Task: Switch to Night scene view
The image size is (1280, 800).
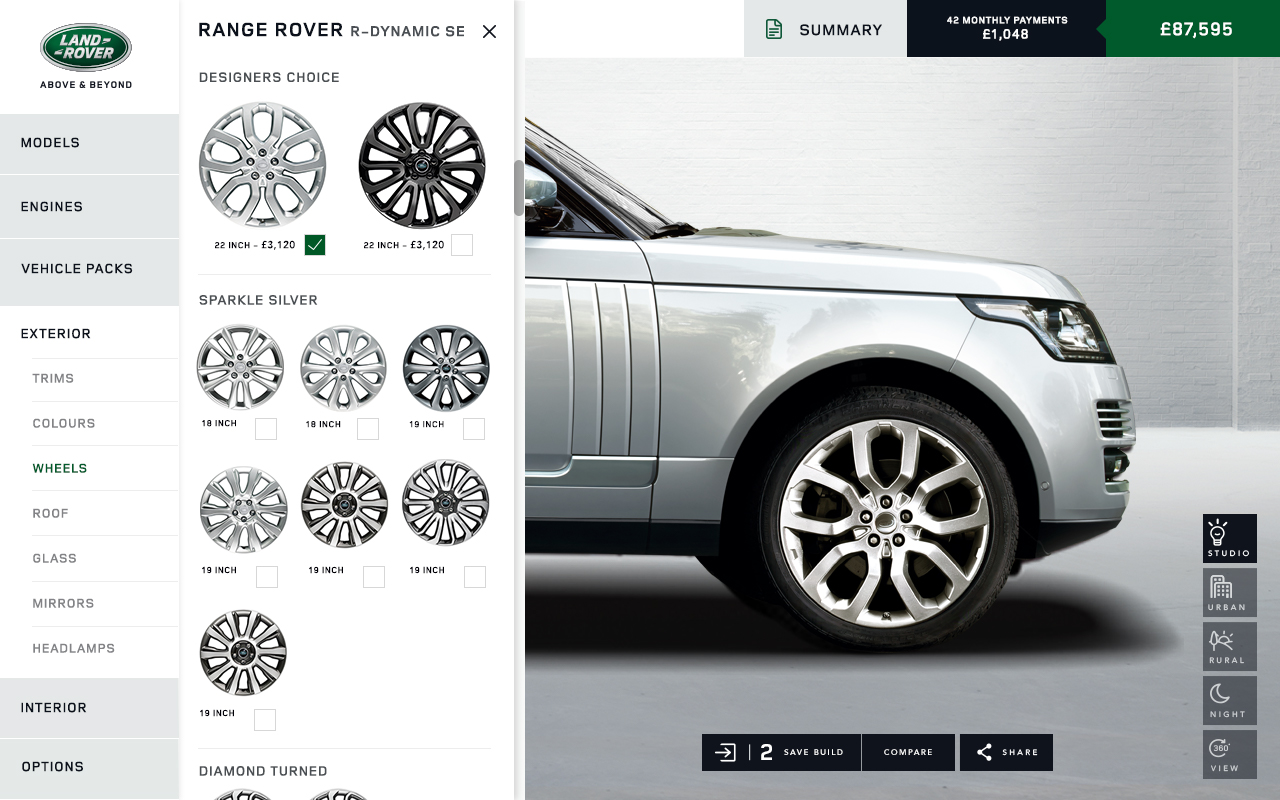Action: 1229,701
